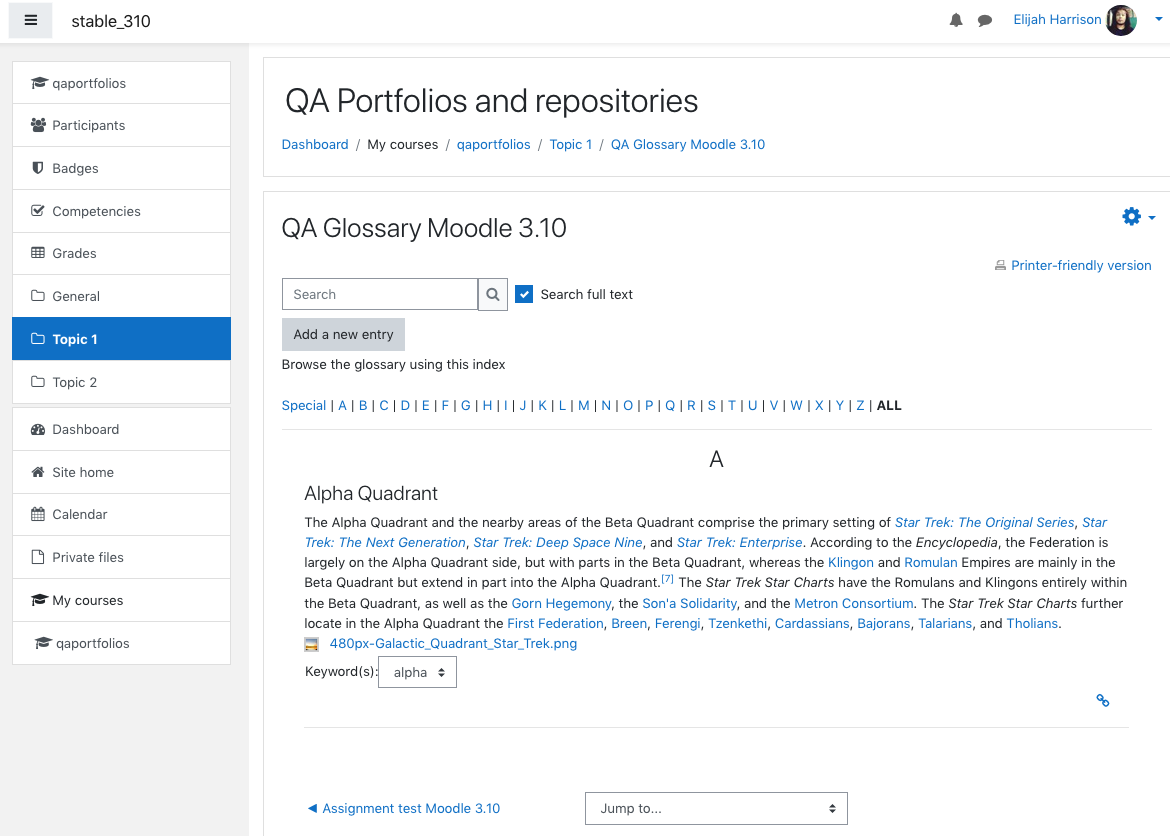This screenshot has height=836, width=1170.
Task: Browse glossary letter D in index
Action: (x=405, y=405)
